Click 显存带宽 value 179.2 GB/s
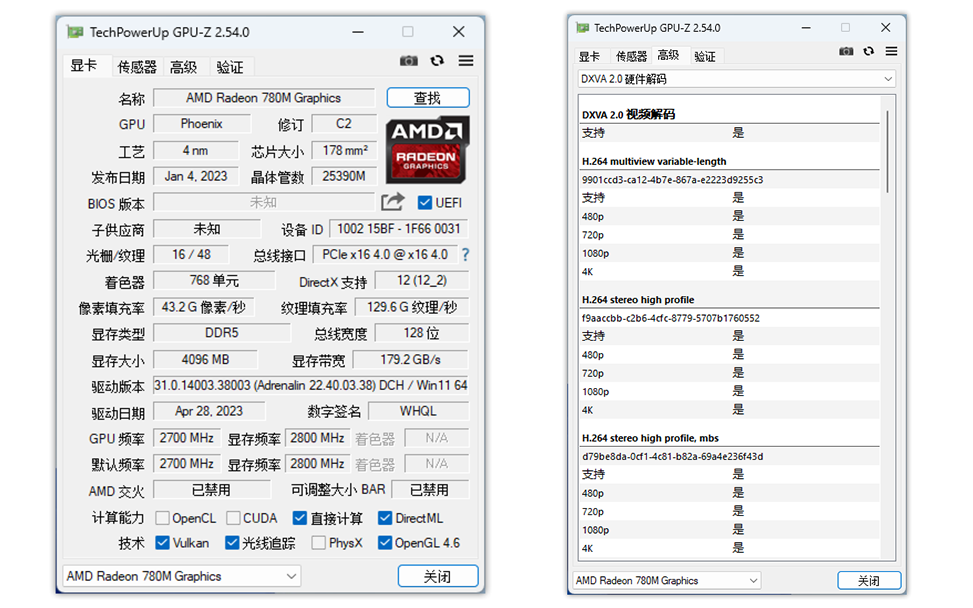 [x=410, y=360]
